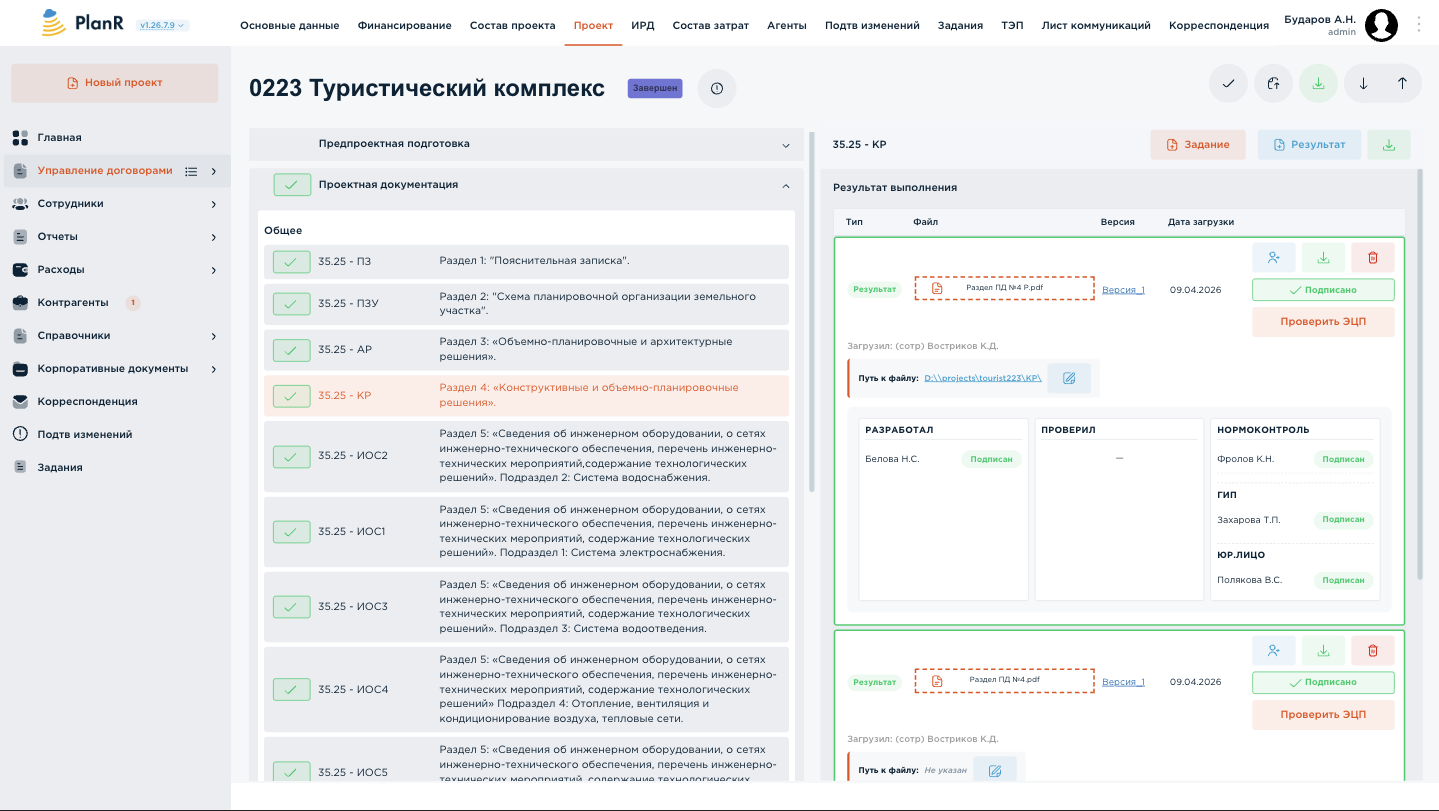The height and width of the screenshot is (811, 1439).
Task: Open the user avatar profile icon
Action: tap(1381, 25)
